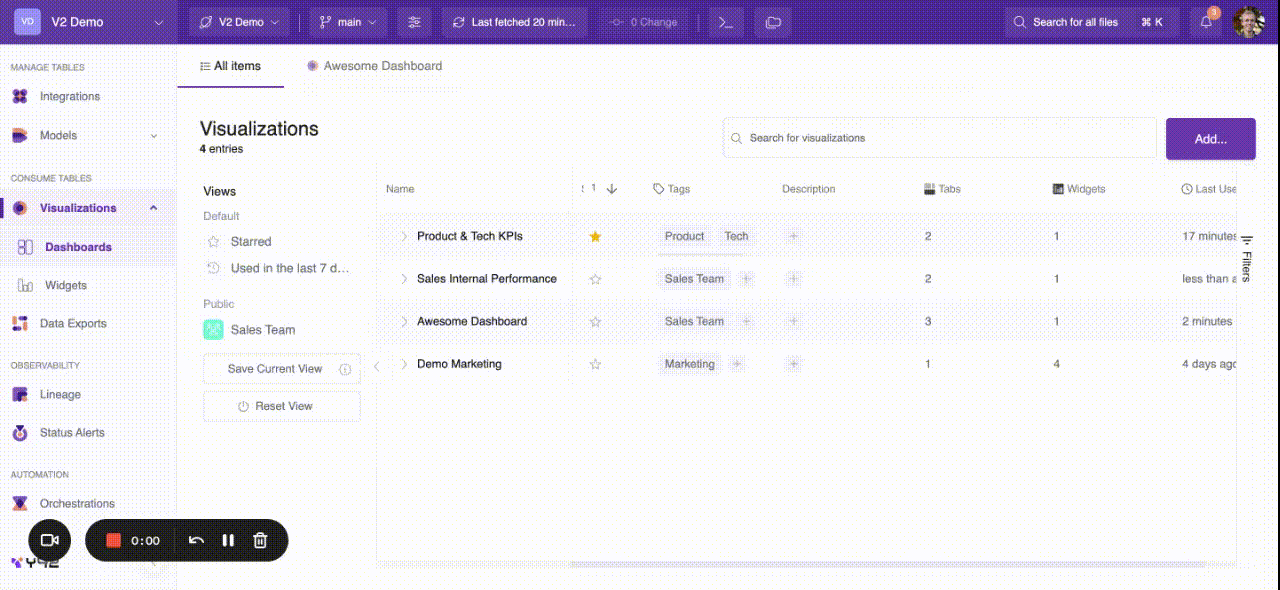Image resolution: width=1280 pixels, height=590 pixels.
Task: Open the main branch dropdown
Action: point(348,22)
